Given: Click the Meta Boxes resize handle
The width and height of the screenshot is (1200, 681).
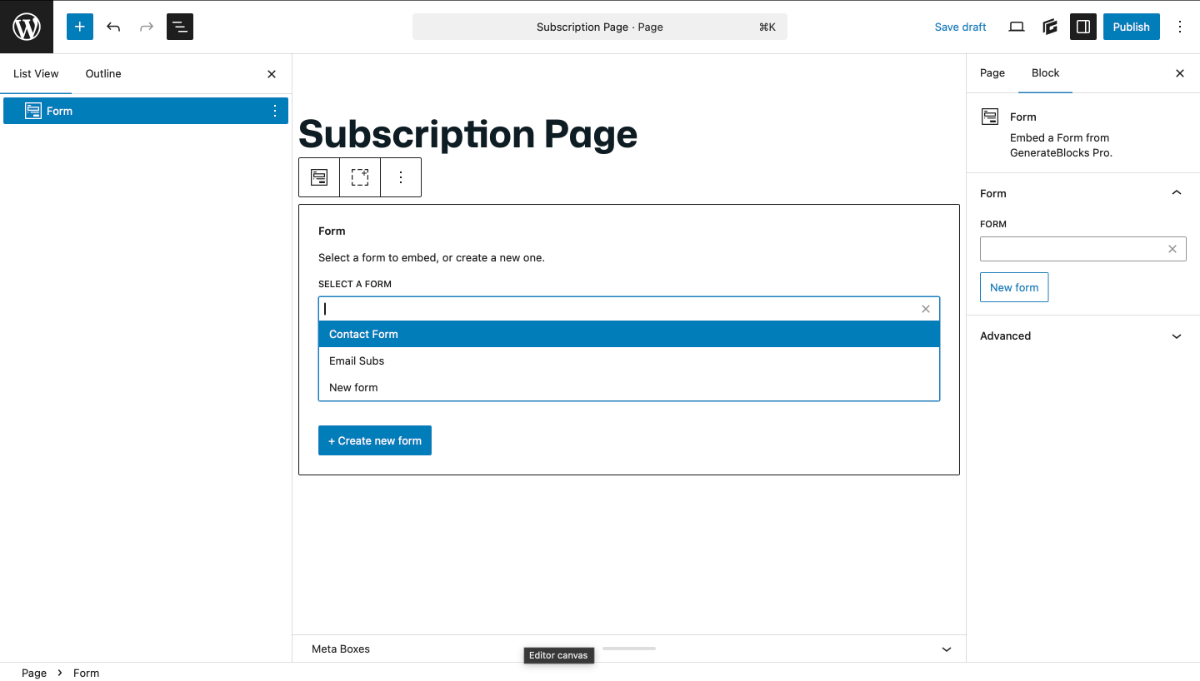Looking at the screenshot, I should coord(629,648).
